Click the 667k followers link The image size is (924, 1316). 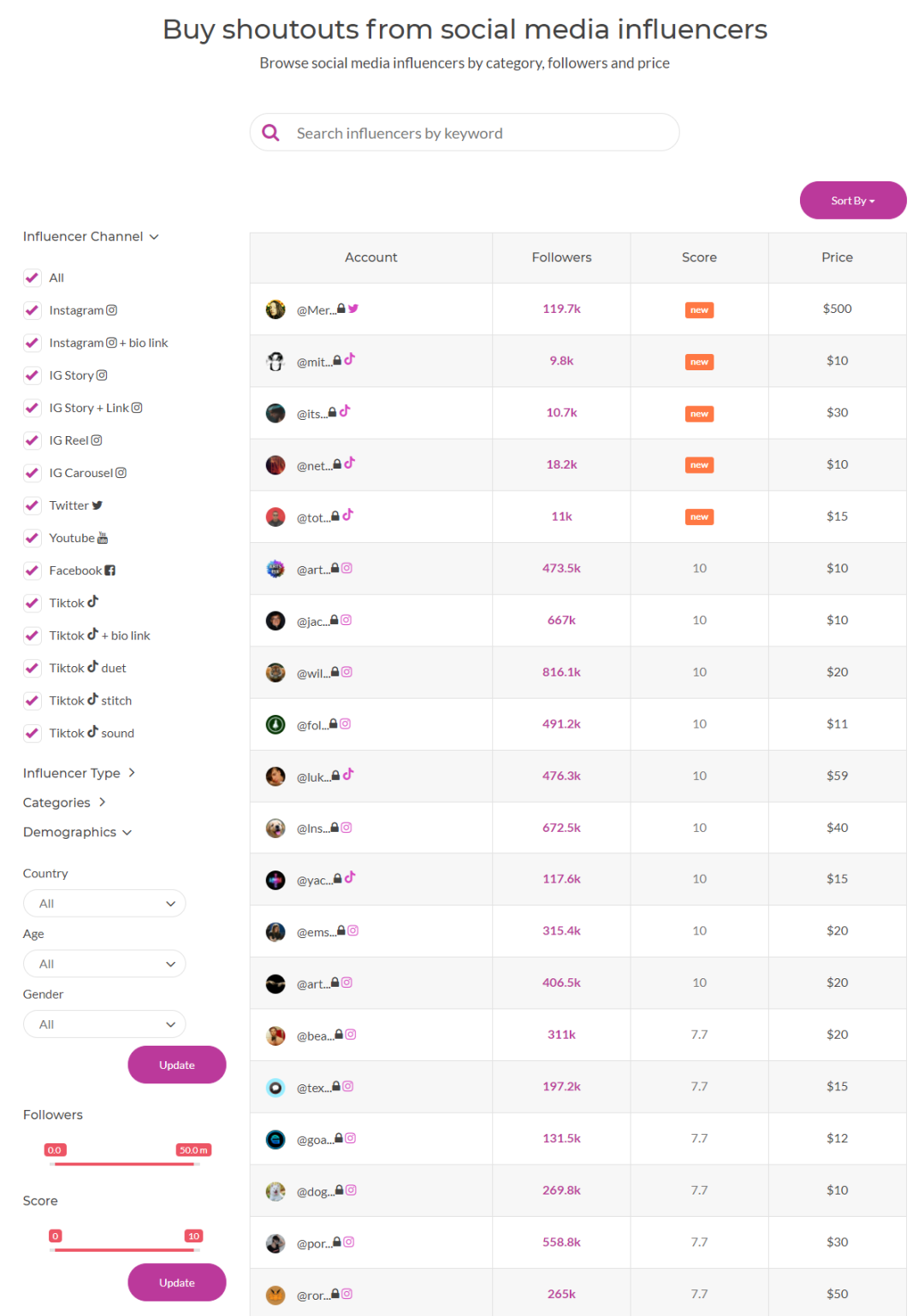pyautogui.click(x=561, y=620)
